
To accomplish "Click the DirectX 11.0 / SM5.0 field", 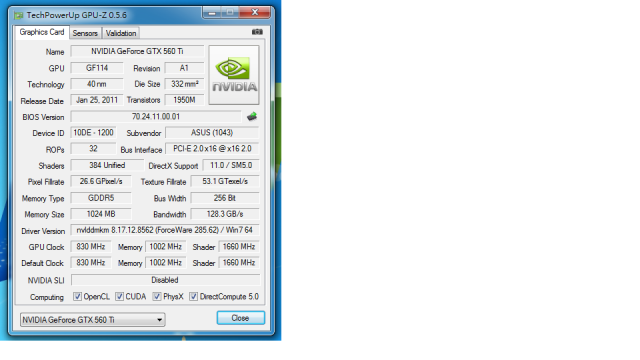I will click(231, 165).
